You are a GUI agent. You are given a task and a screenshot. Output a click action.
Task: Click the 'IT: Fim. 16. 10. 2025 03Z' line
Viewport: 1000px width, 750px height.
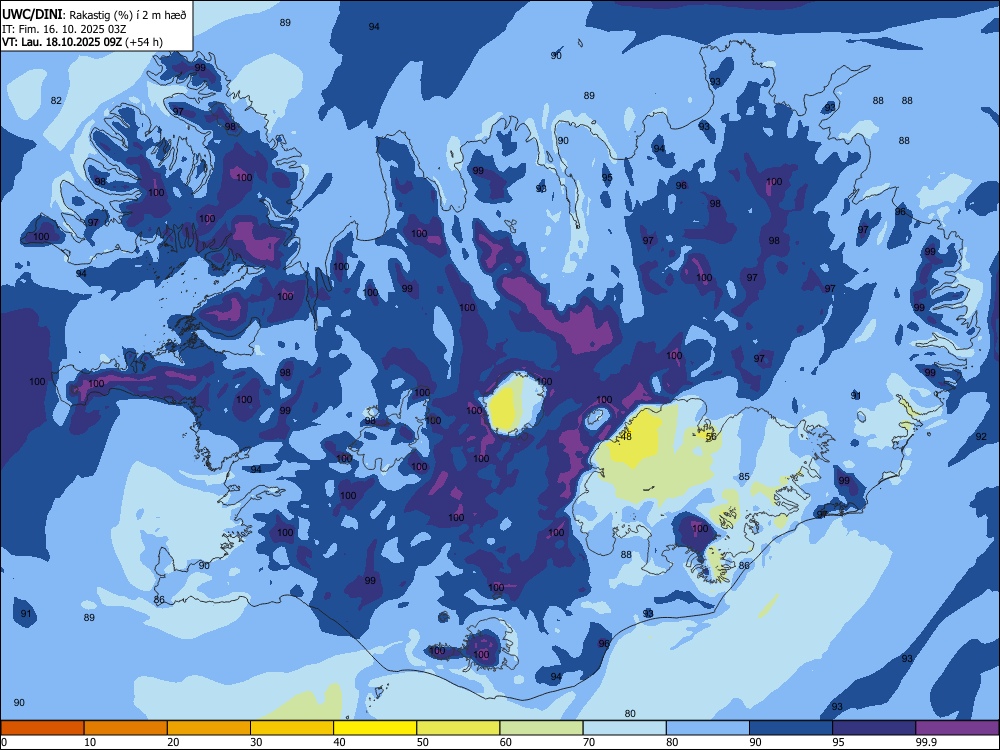point(62,29)
